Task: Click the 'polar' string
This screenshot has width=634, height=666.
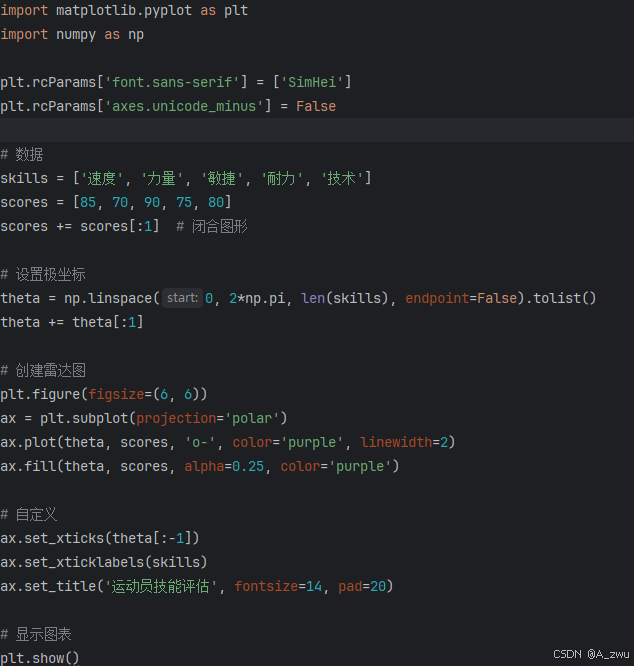Action: point(252,418)
